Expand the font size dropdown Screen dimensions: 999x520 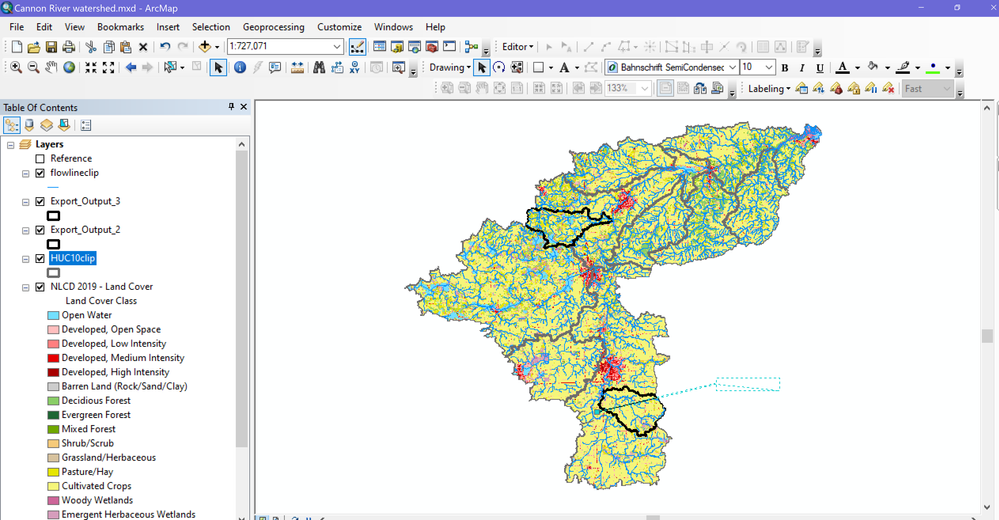pos(769,68)
